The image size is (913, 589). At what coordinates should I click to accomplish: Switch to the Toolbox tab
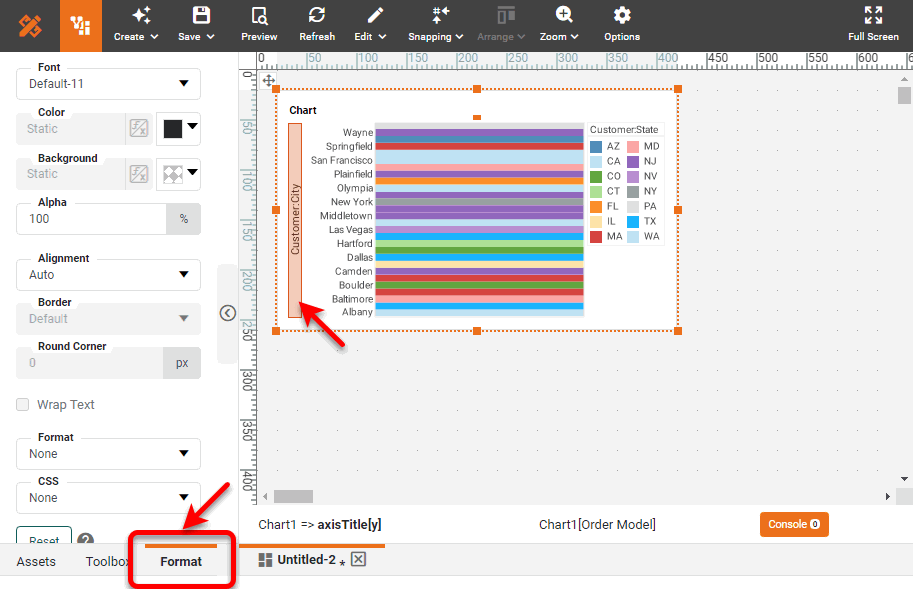[x=105, y=561]
